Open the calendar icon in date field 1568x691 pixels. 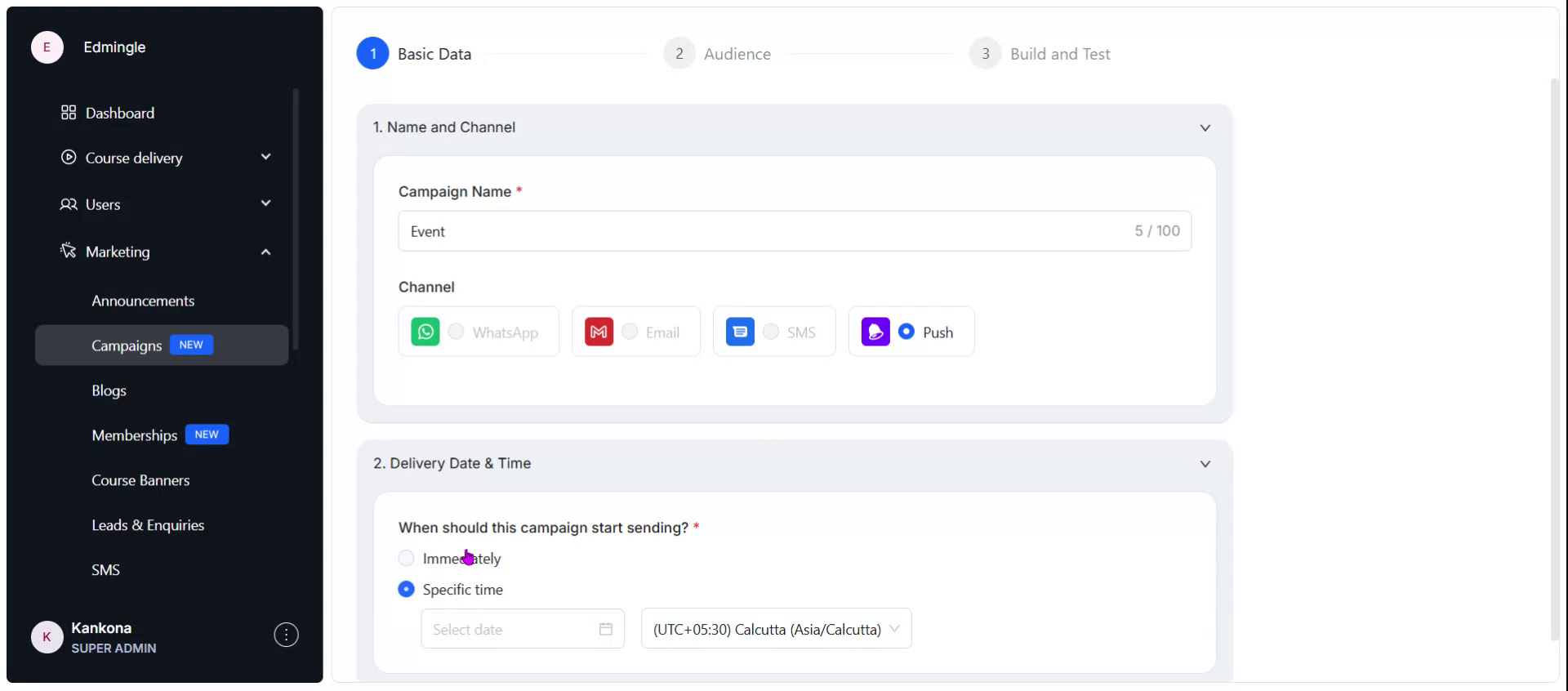[x=606, y=629]
